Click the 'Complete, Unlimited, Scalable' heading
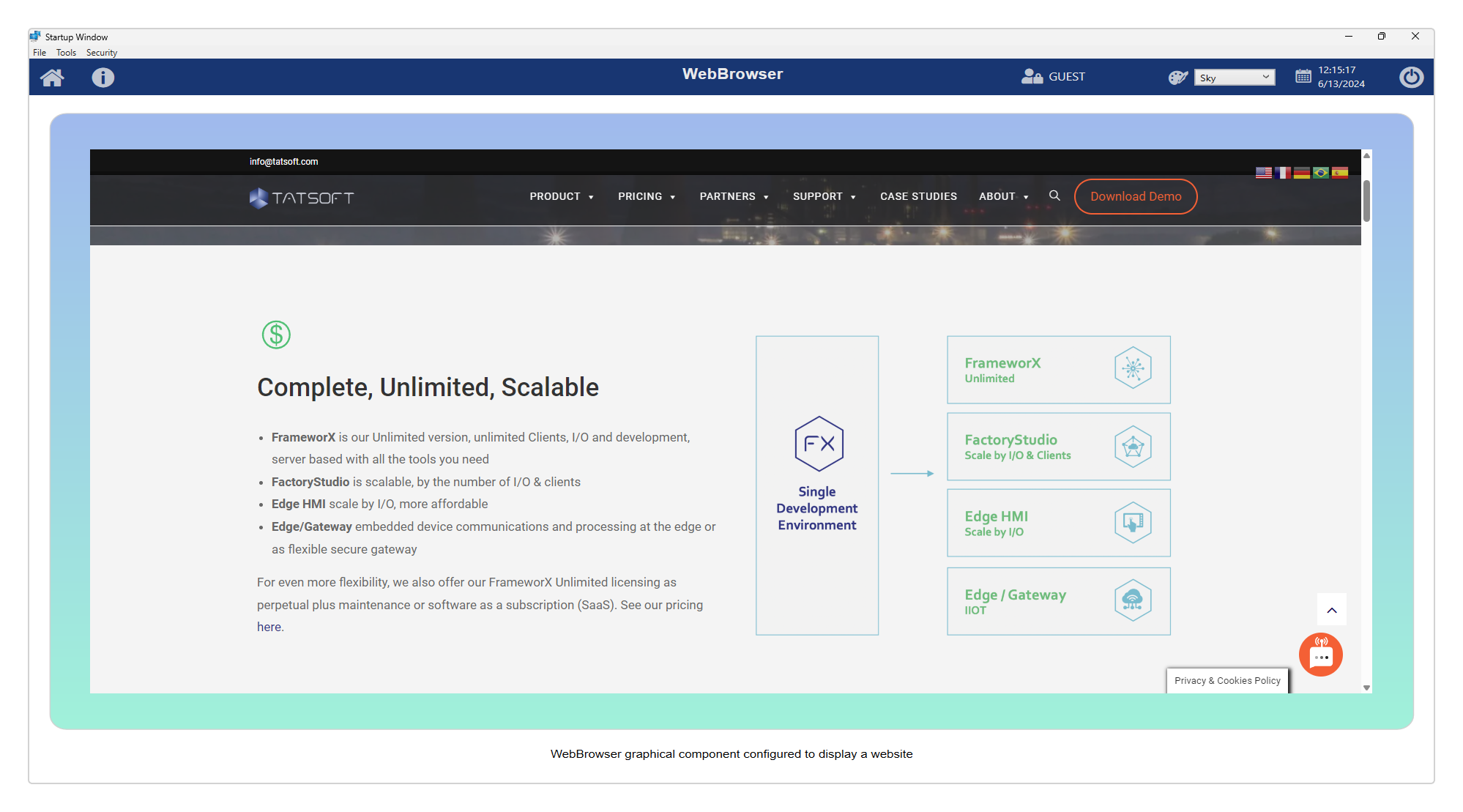 (x=428, y=387)
